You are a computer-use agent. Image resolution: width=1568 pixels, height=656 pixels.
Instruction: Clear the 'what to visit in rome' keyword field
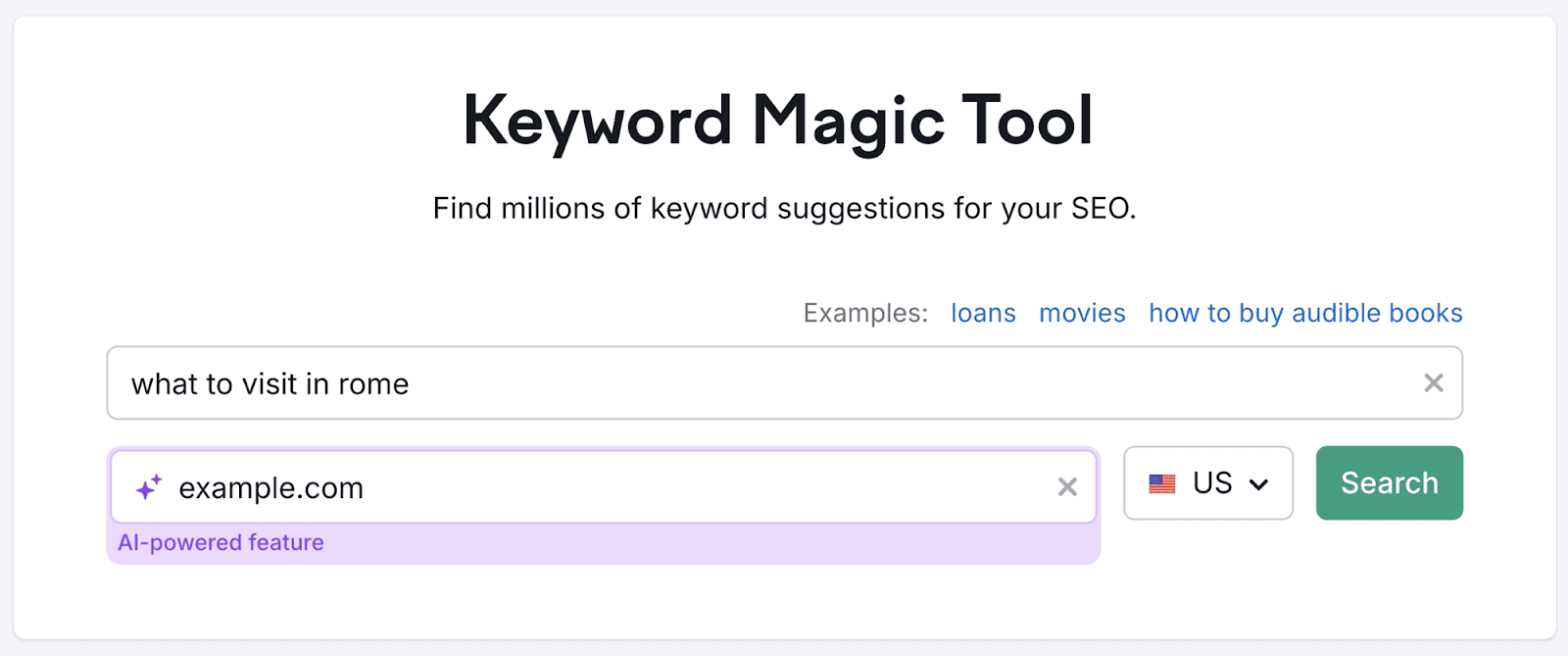tap(1434, 382)
